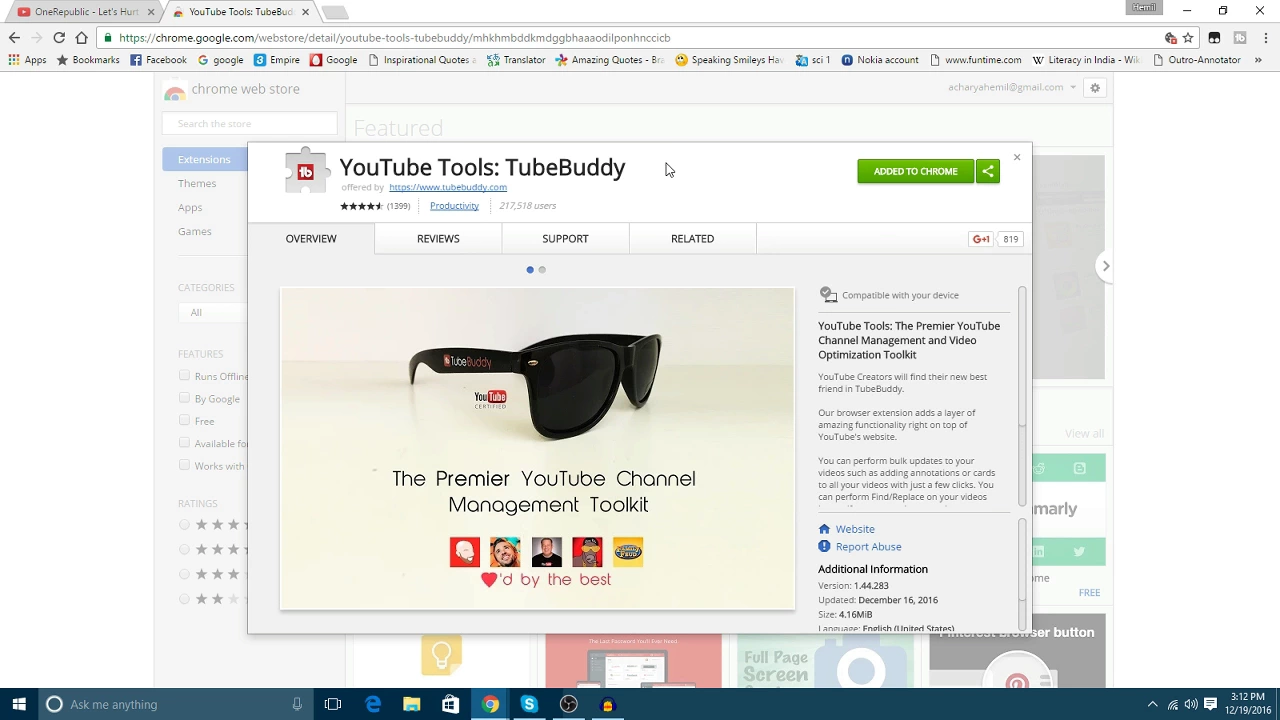Select the first screenshot carousel dot
Image resolution: width=1280 pixels, height=720 pixels.
530,270
